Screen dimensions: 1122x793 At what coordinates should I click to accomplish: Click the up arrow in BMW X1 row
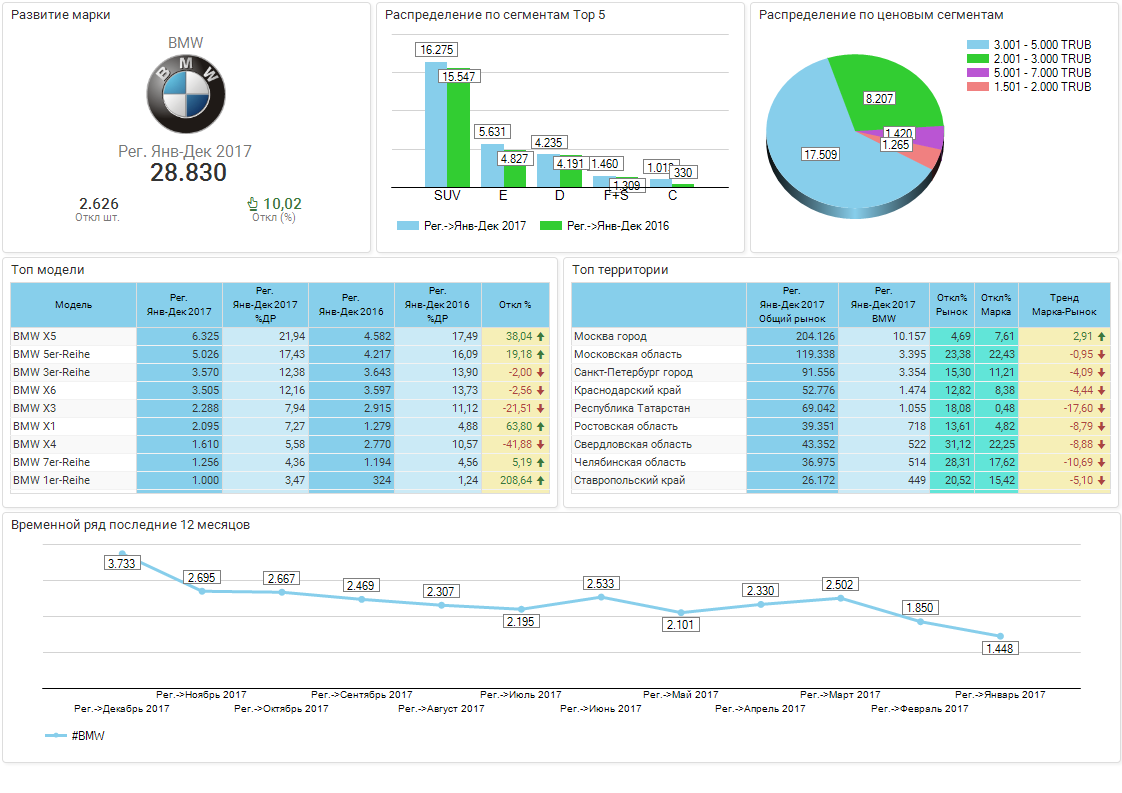(541, 426)
